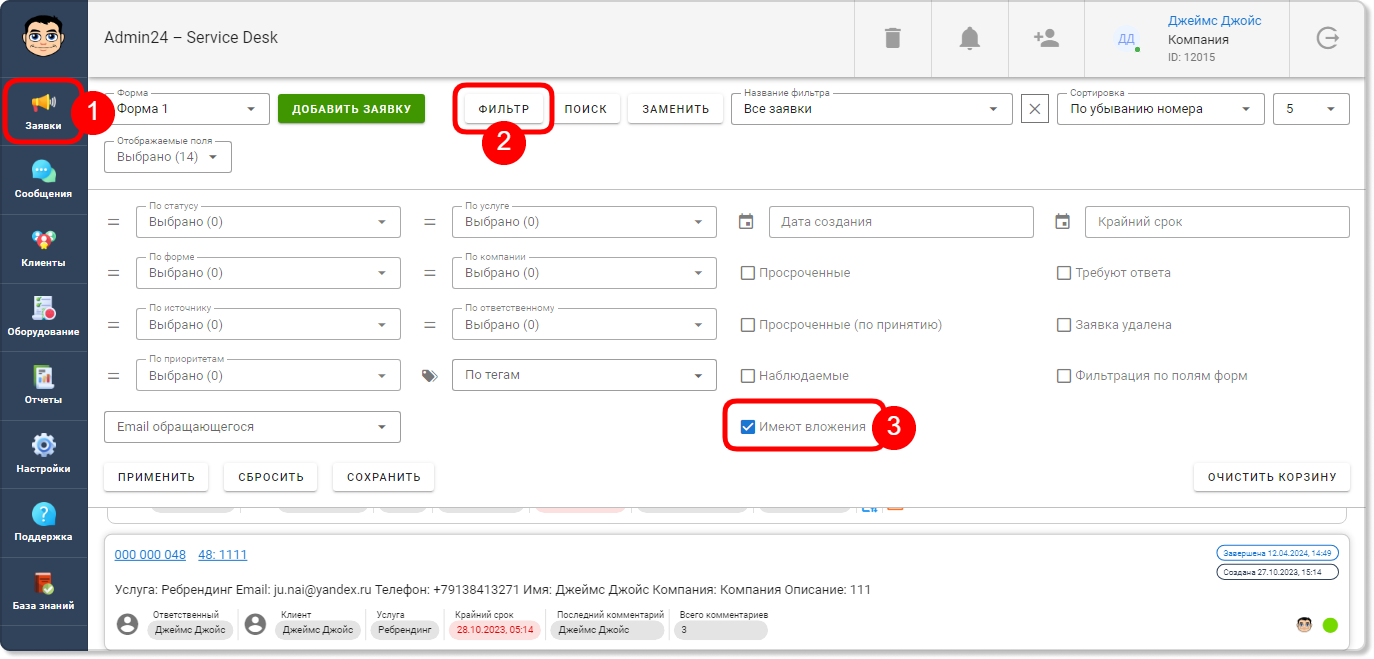Expand the По статусу dropdown
This screenshot has width=1374, height=659.
(268, 222)
